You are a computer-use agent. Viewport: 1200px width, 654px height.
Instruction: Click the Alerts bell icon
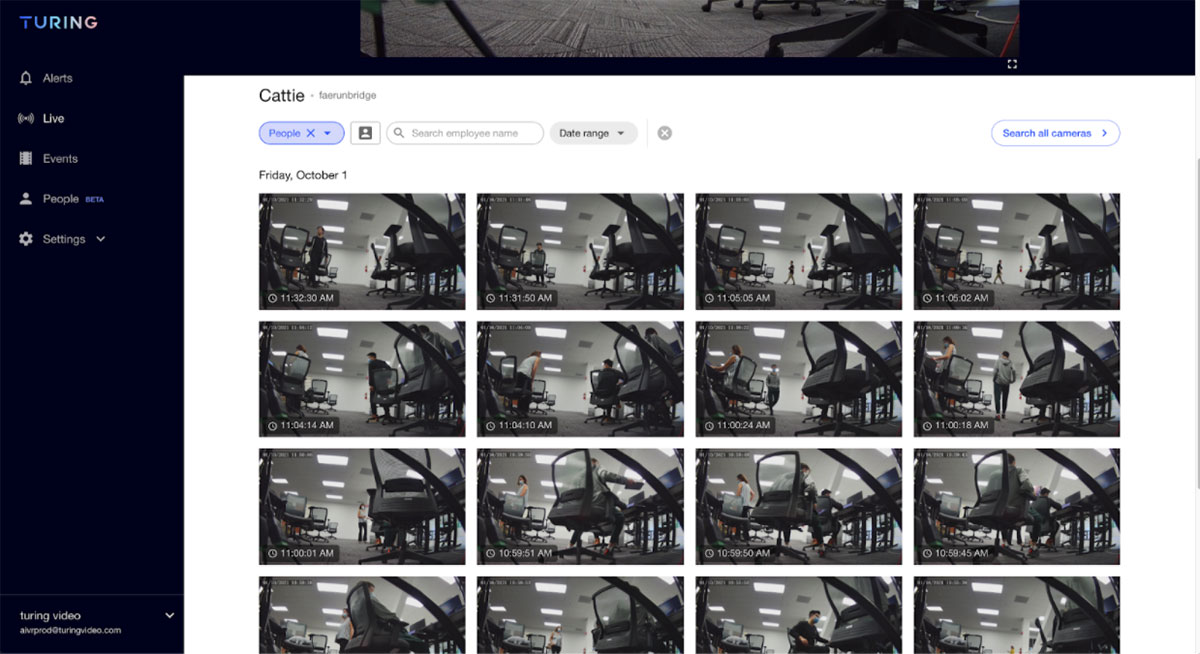pyautogui.click(x=26, y=78)
